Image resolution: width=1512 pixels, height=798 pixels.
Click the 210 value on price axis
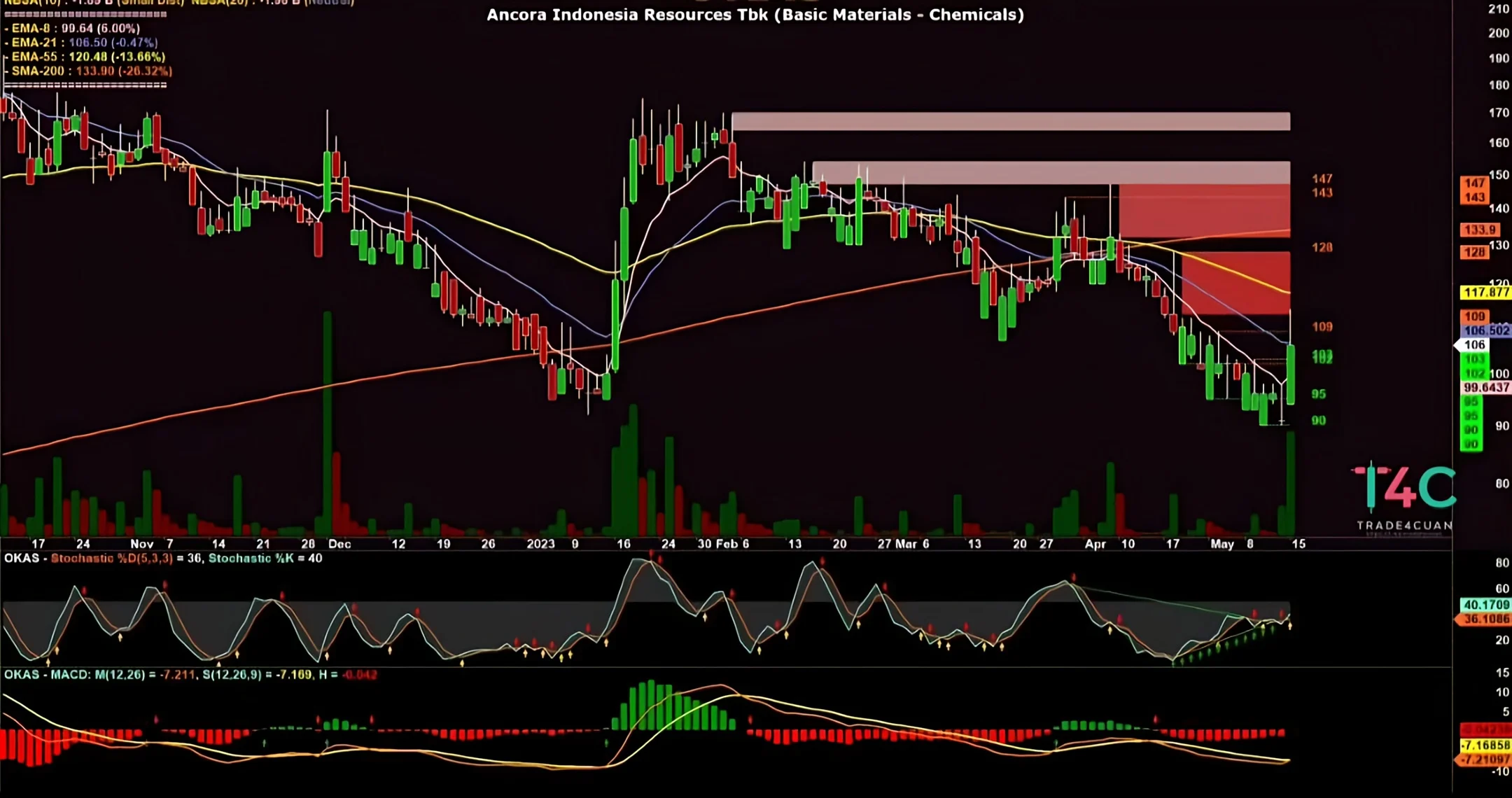click(x=1499, y=9)
